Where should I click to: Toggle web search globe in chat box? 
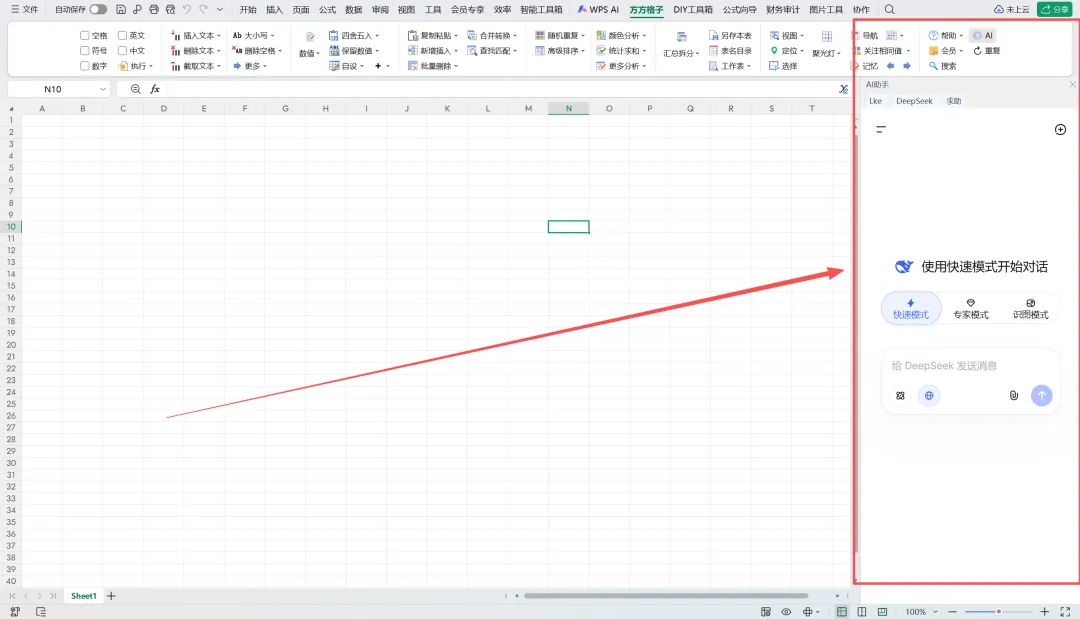(929, 395)
